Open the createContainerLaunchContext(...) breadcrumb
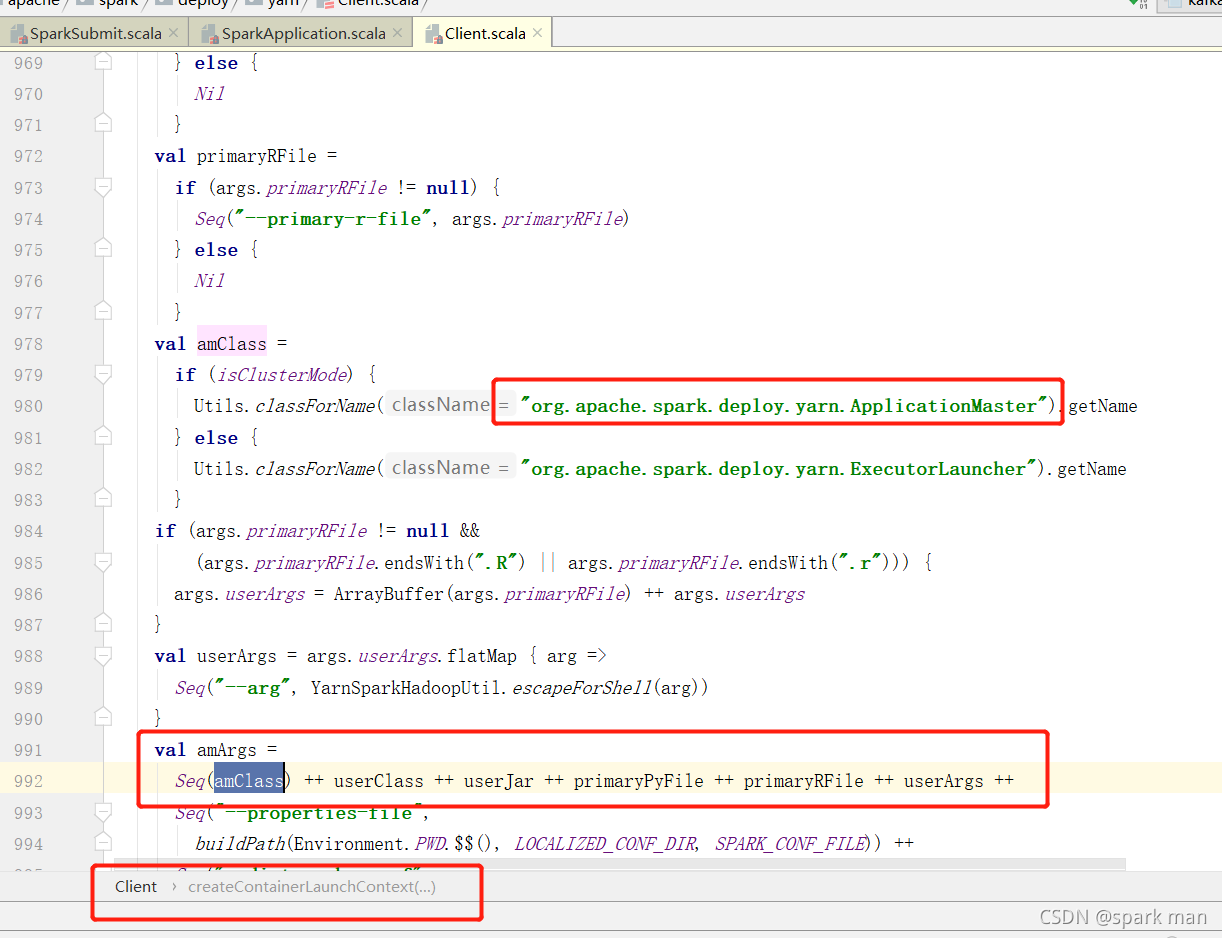The image size is (1222, 938). pyautogui.click(x=312, y=886)
